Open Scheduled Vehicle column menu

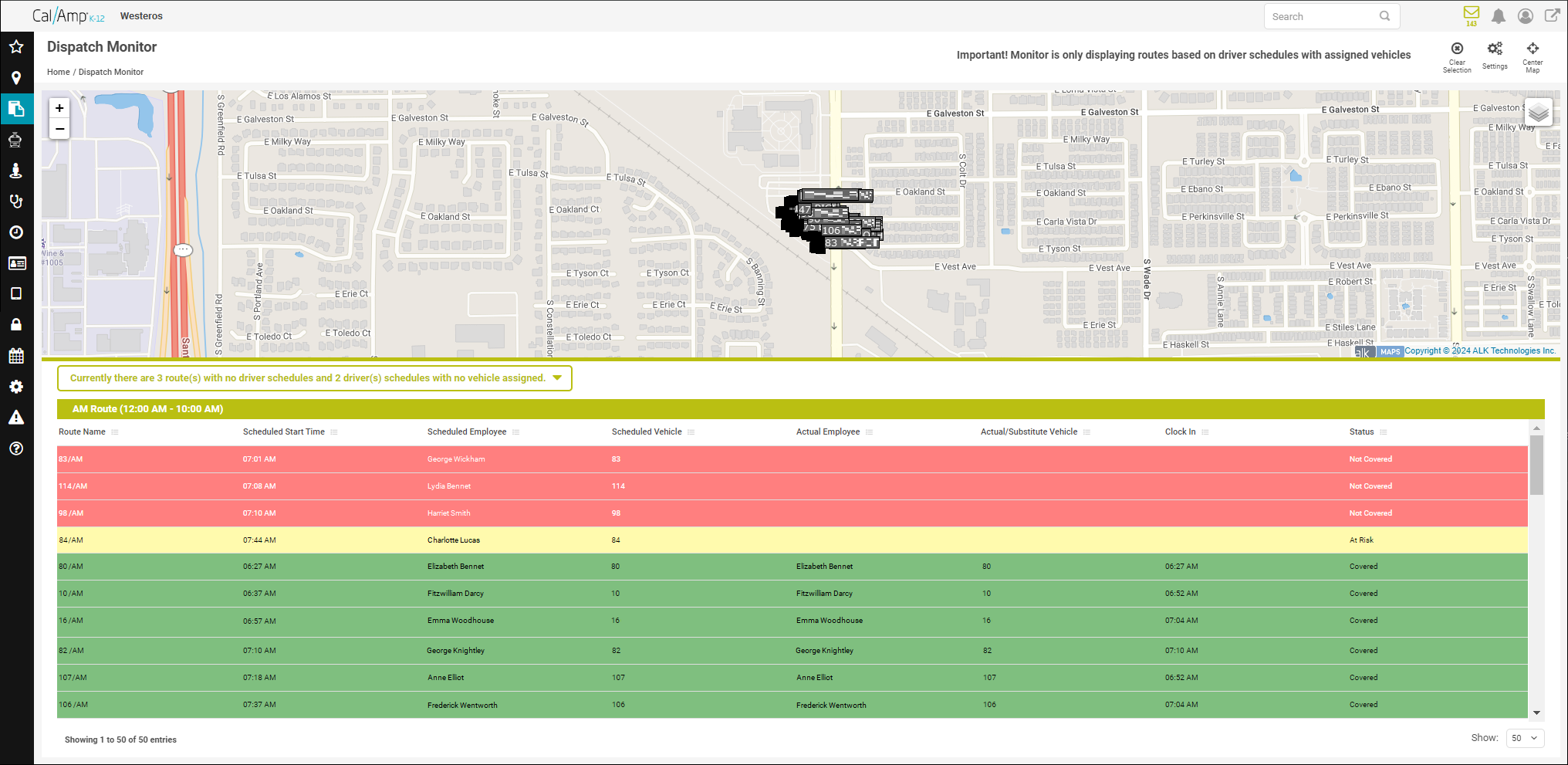pos(691,432)
